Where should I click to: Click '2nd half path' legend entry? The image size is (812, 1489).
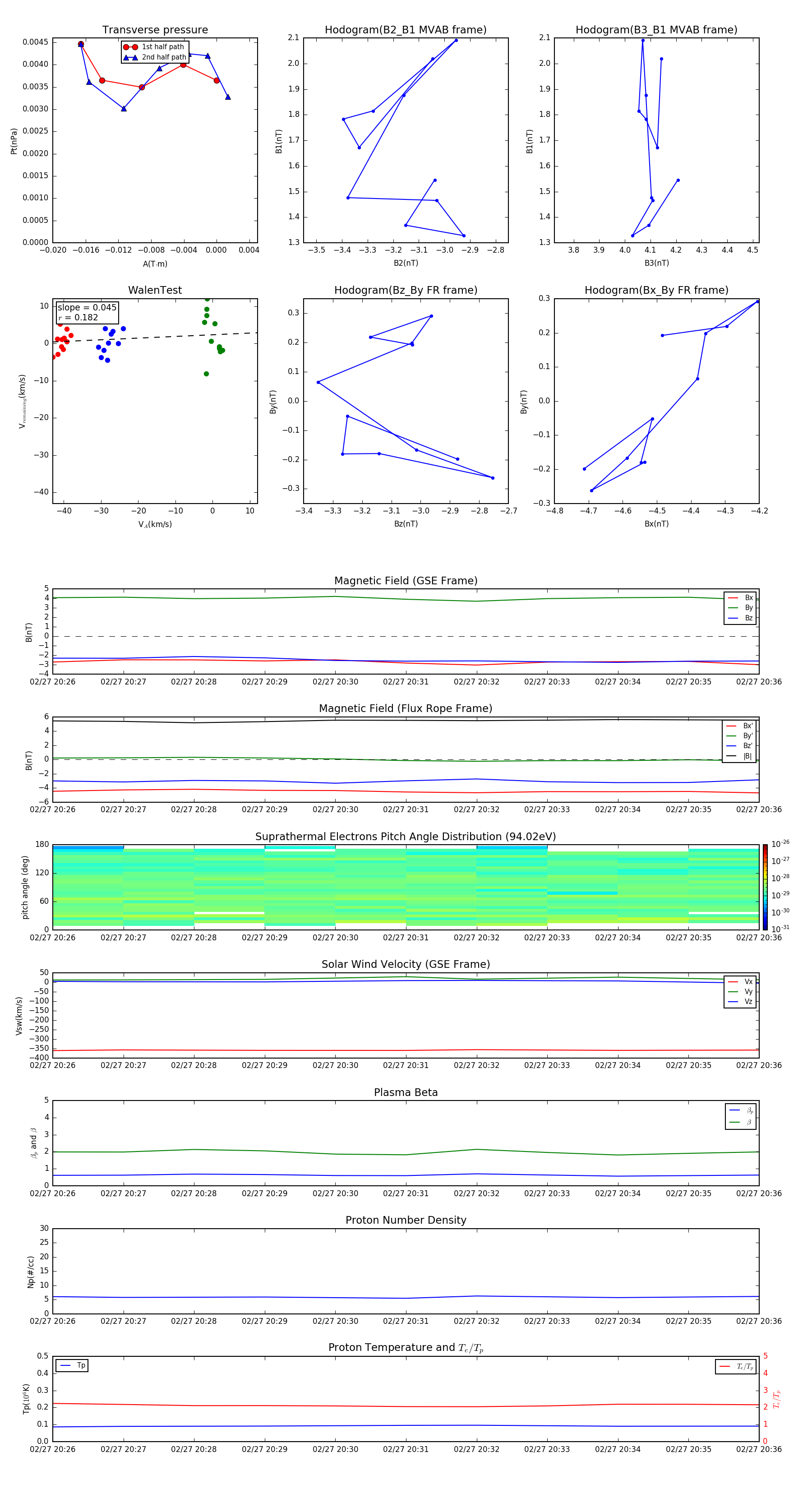click(x=155, y=57)
